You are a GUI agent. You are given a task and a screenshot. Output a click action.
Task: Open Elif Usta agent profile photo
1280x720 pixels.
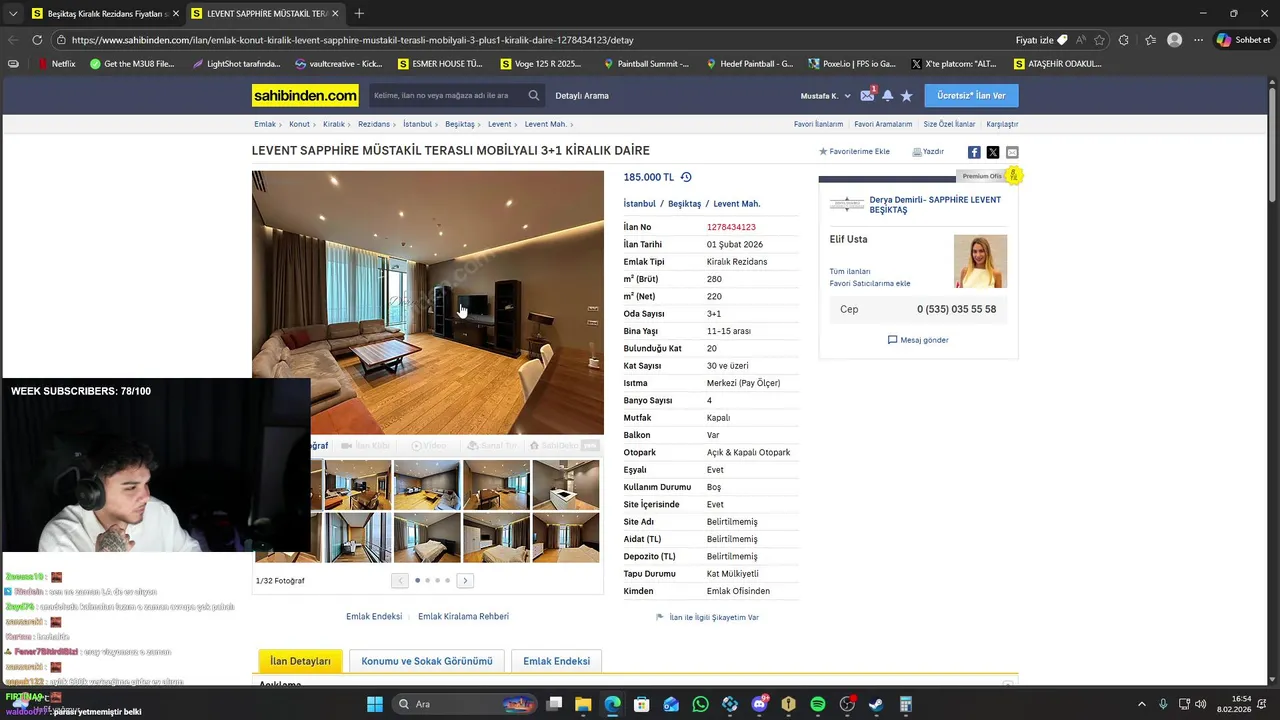tap(980, 261)
